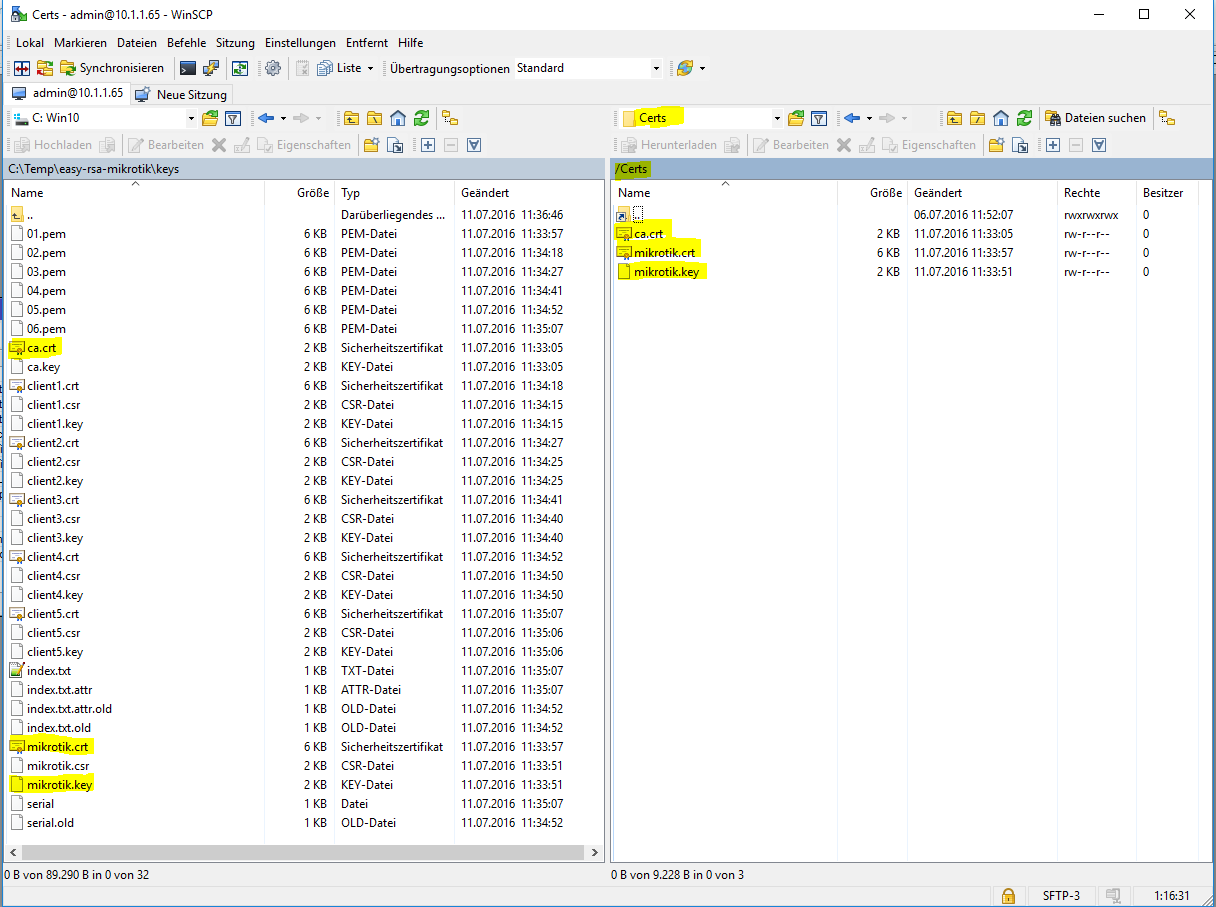The width and height of the screenshot is (1216, 907).
Task: Click the local panel horizontal scrollbar
Action: [x=304, y=853]
